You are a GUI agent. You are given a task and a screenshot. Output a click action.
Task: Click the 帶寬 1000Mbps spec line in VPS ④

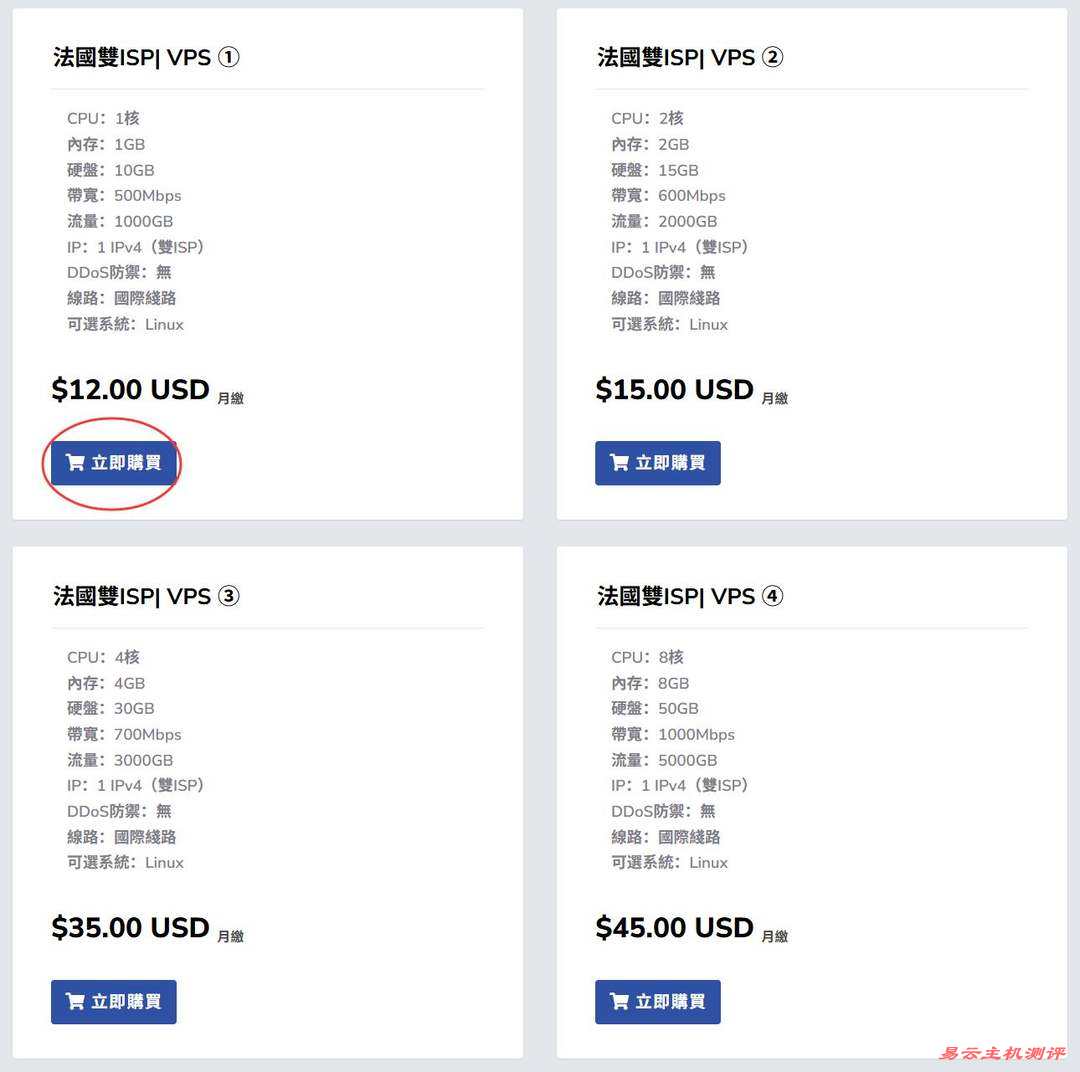pyautogui.click(x=674, y=734)
